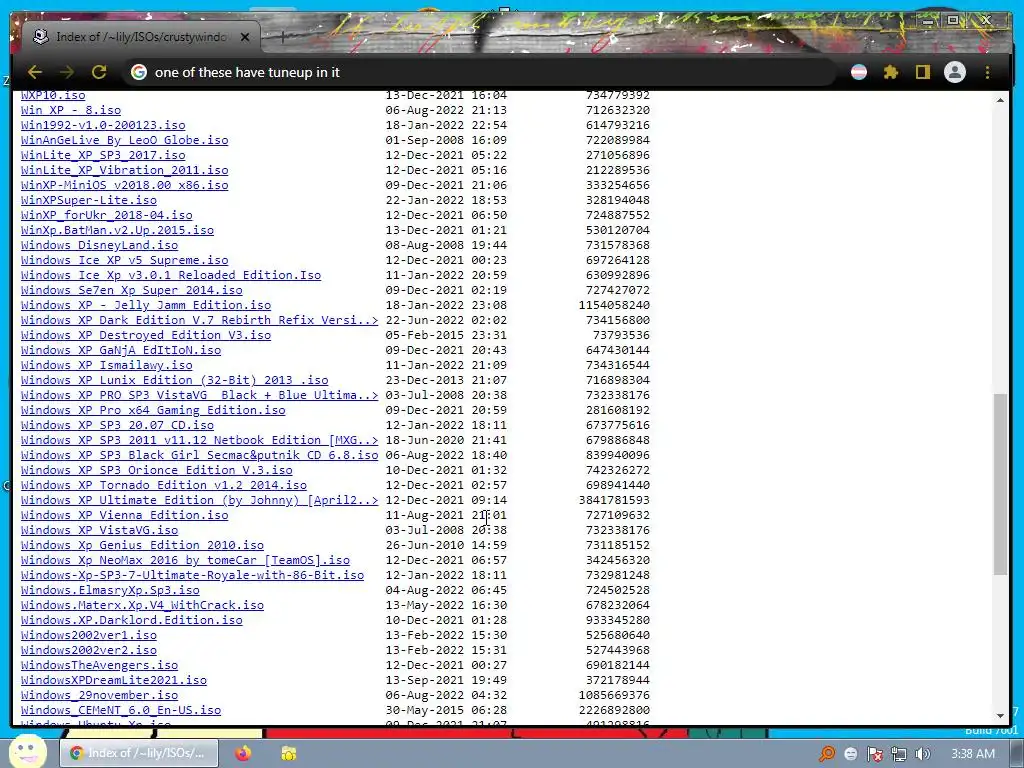Viewport: 1024px width, 768px height.
Task: Open Win_XP_-_8.iso link
Action: tap(71, 110)
